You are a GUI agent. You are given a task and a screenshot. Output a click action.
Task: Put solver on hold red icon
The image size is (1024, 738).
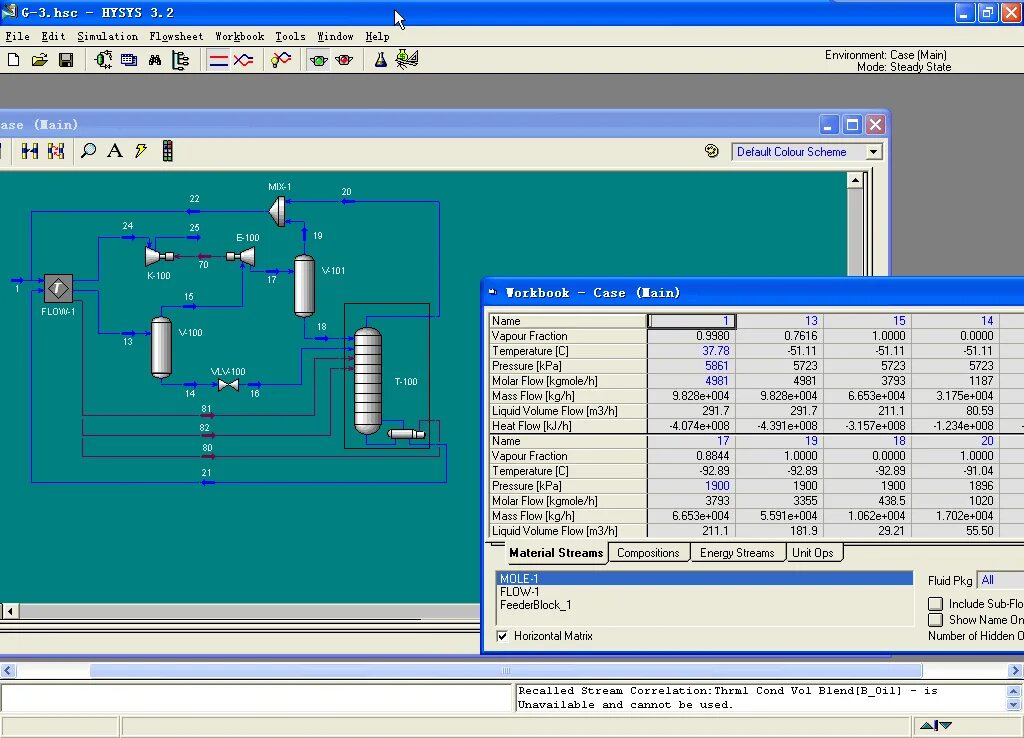tap(344, 60)
